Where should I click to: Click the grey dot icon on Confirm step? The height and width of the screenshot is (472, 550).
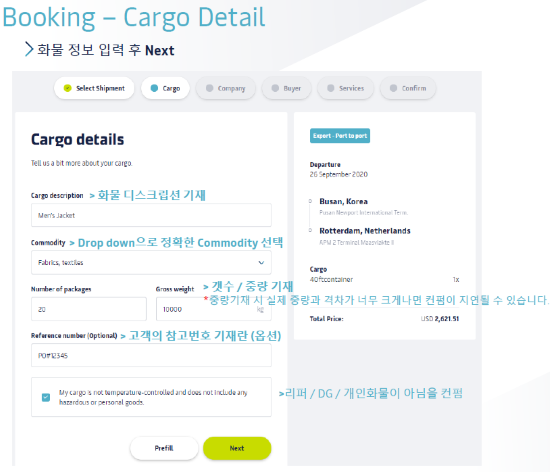[x=393, y=88]
